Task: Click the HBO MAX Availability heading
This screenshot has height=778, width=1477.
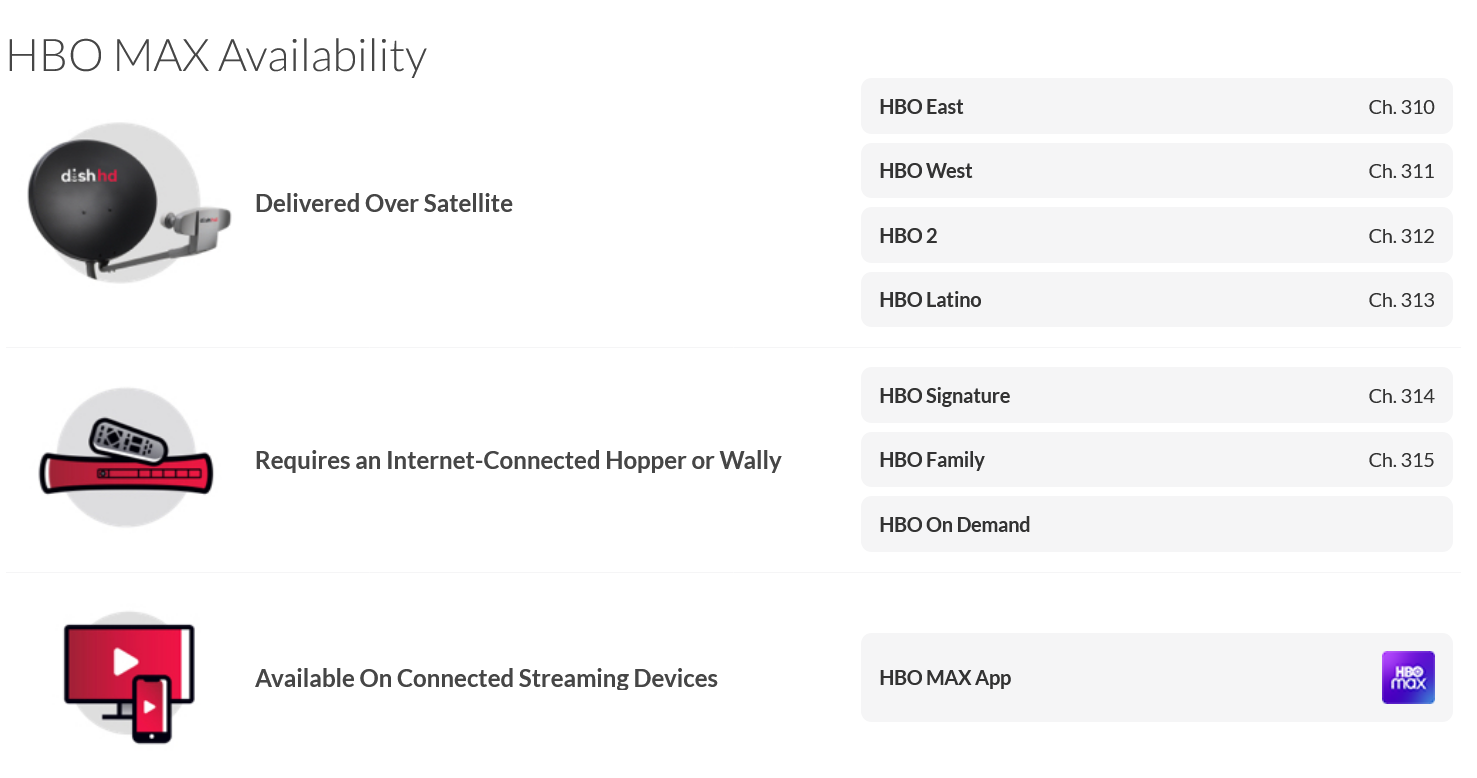Action: [x=217, y=55]
